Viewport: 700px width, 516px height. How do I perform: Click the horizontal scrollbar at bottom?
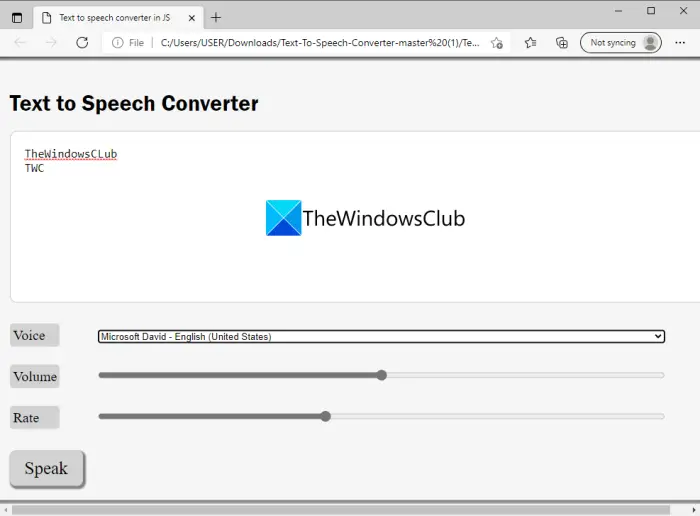pyautogui.click(x=341, y=510)
